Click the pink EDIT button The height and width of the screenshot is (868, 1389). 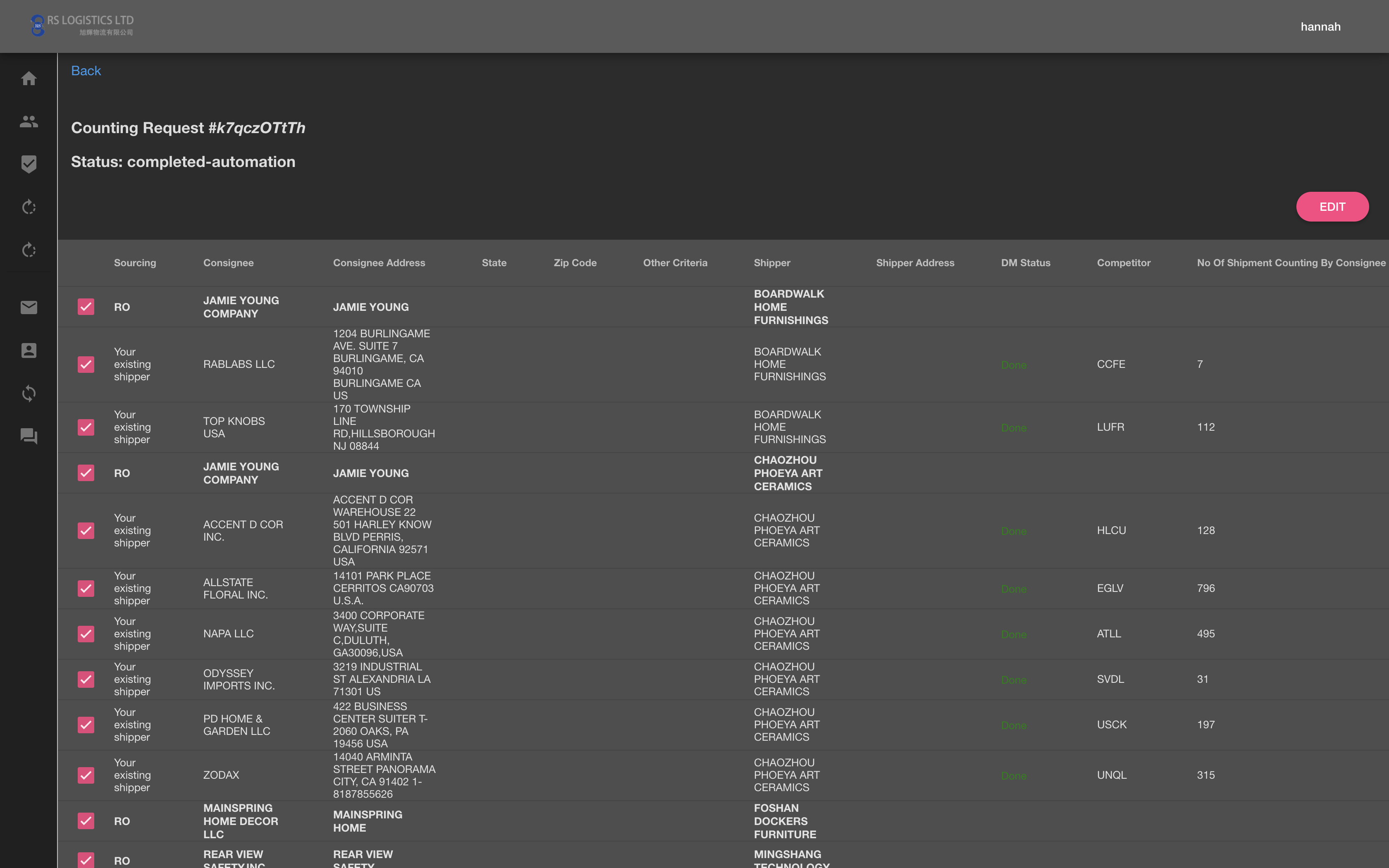(x=1332, y=207)
